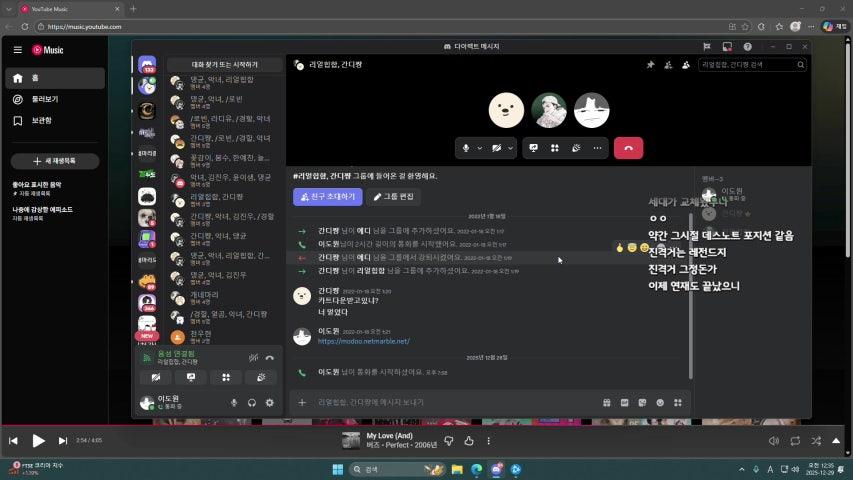Open Discord help question mark icon
The image size is (853, 480).
[747, 47]
